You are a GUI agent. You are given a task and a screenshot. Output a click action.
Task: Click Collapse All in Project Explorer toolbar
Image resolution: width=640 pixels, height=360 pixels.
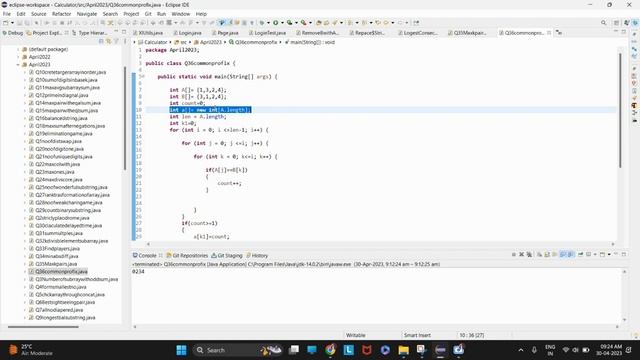click(x=101, y=41)
